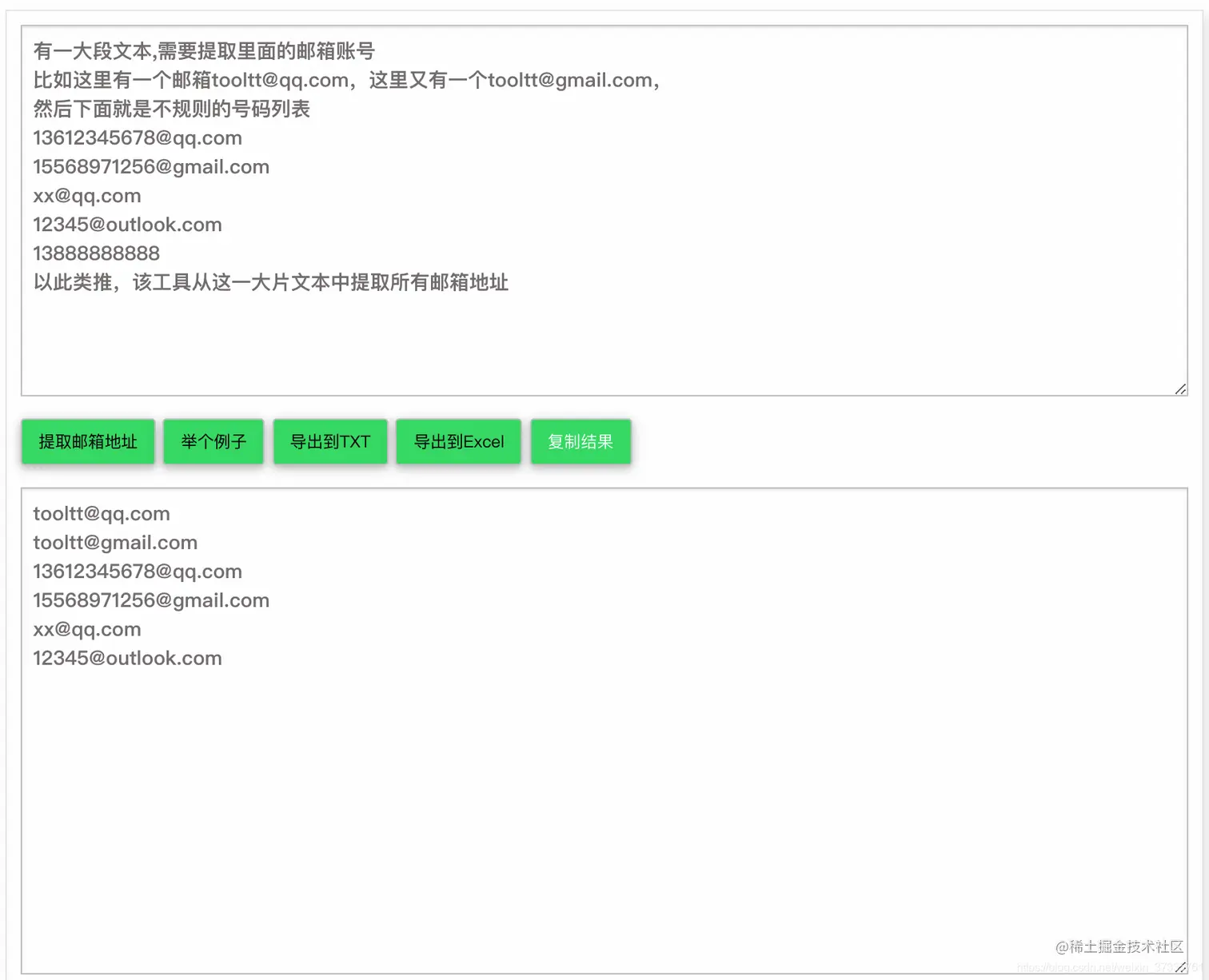1209x980 pixels.
Task: Select 15568971256@gmail.com in the result list
Action: click(150, 600)
